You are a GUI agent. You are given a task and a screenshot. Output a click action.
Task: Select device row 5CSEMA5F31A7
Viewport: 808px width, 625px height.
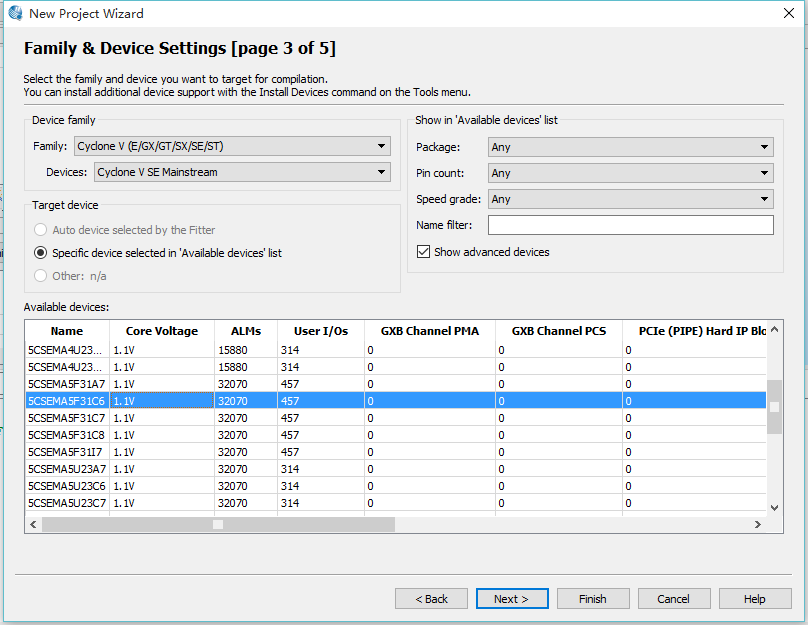(x=396, y=384)
